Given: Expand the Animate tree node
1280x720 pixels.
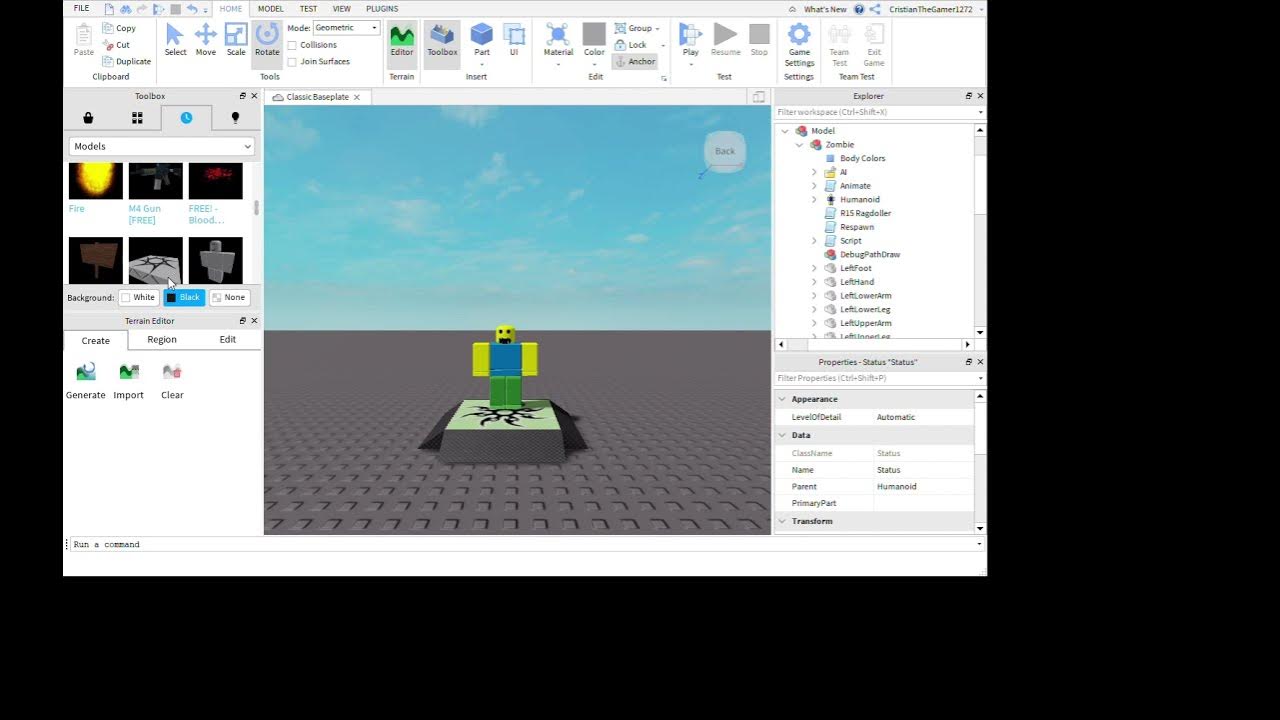Looking at the screenshot, I should tap(814, 186).
